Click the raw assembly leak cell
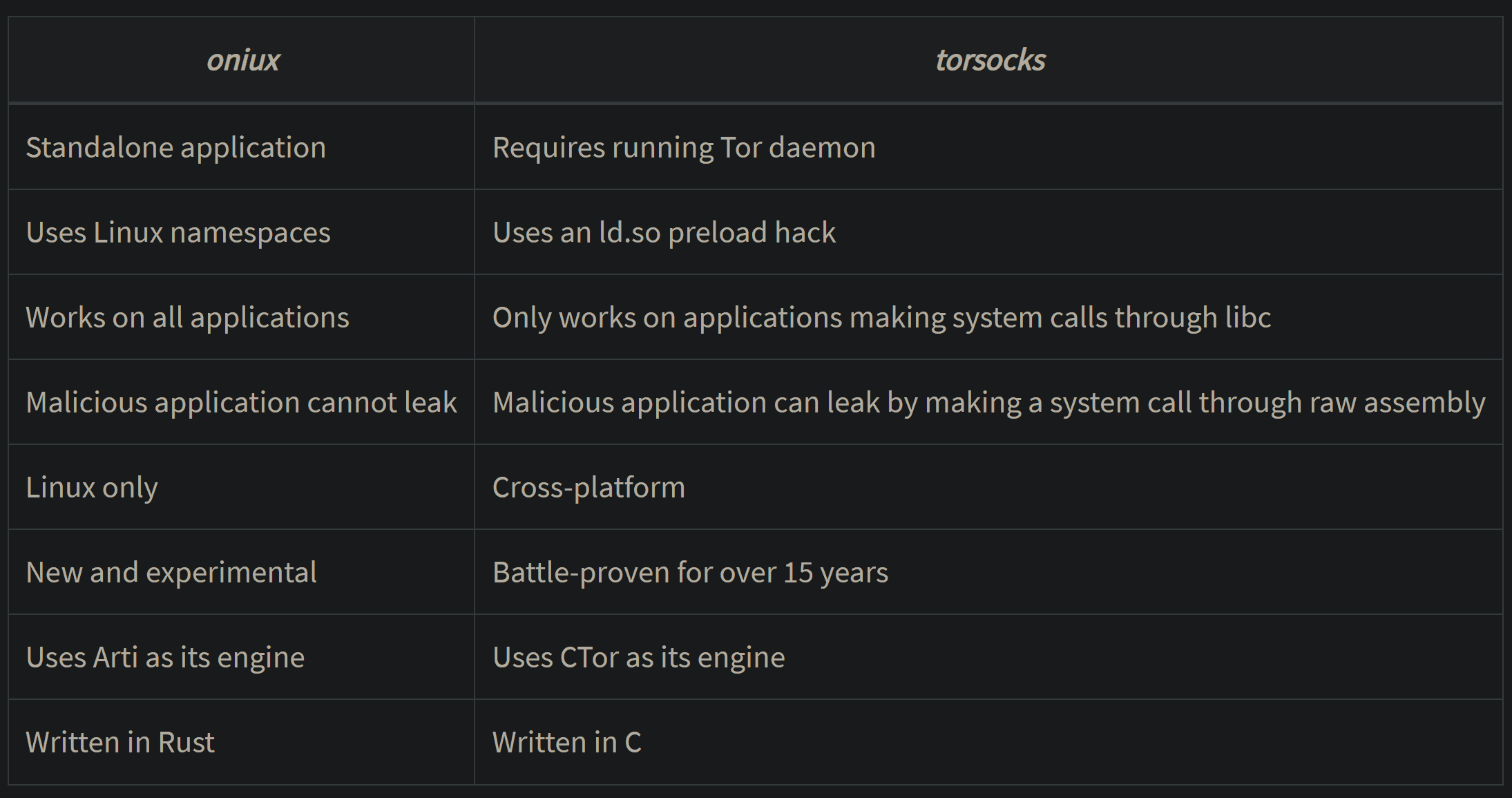 988,402
